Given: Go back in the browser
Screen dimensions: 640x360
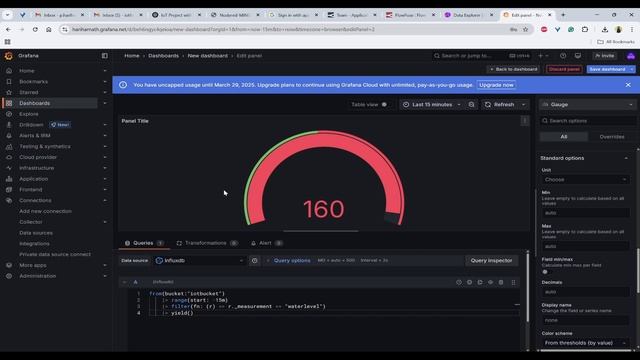Looking at the screenshot, I should tap(9, 29).
